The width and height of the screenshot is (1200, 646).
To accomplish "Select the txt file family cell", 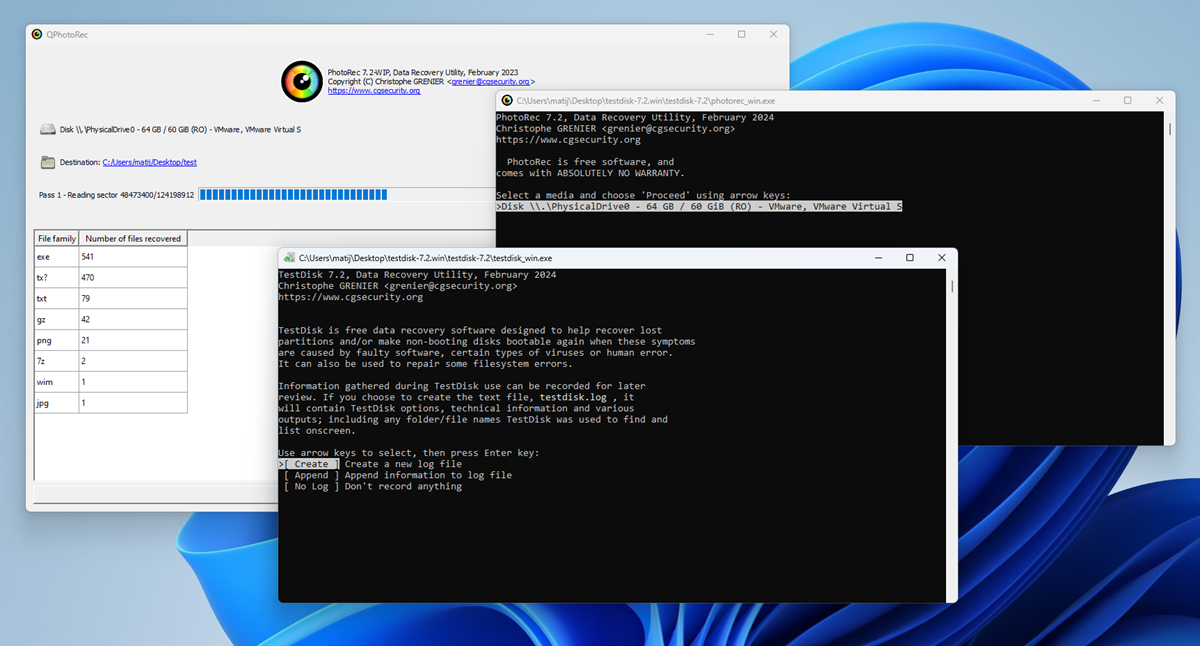I will click(x=57, y=299).
